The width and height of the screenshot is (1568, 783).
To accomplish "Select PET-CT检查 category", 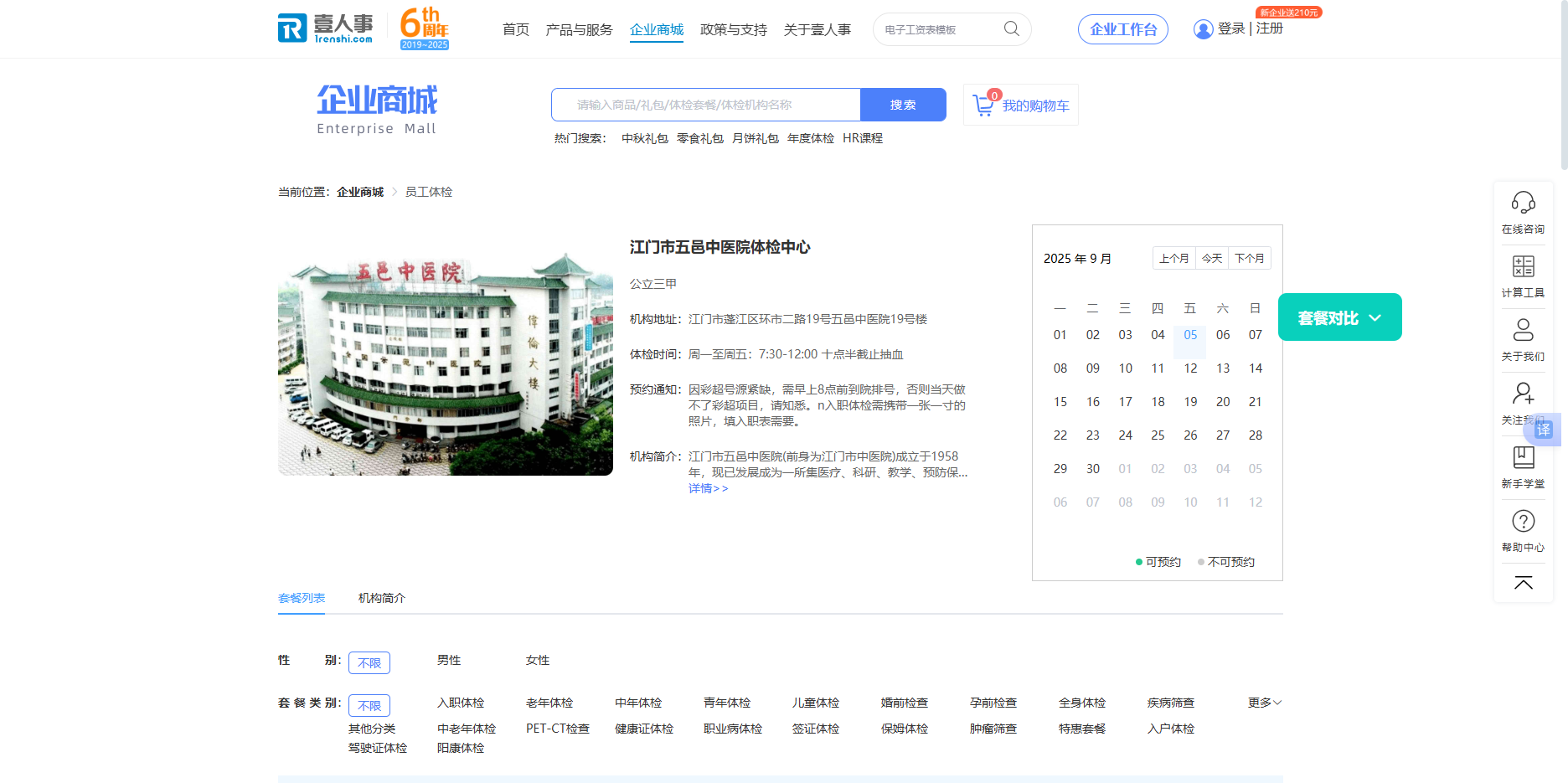I will click(558, 729).
